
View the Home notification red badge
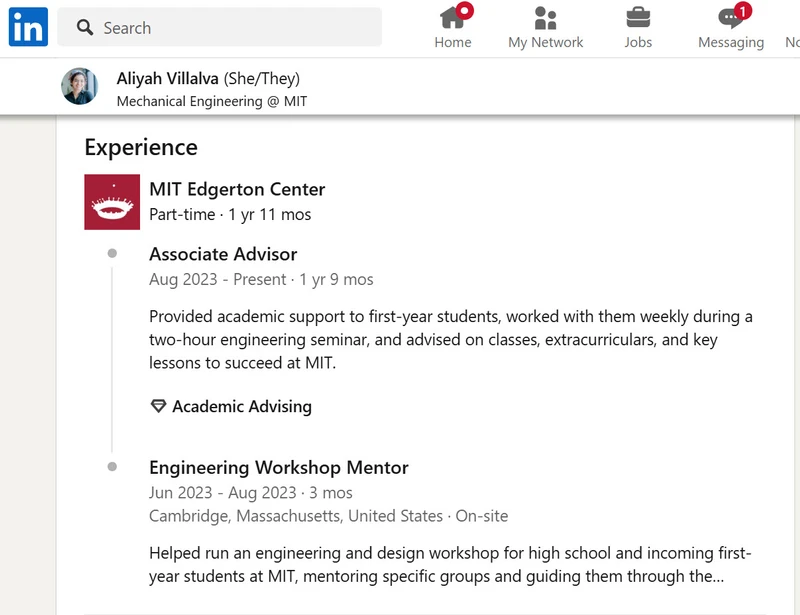pos(464,12)
